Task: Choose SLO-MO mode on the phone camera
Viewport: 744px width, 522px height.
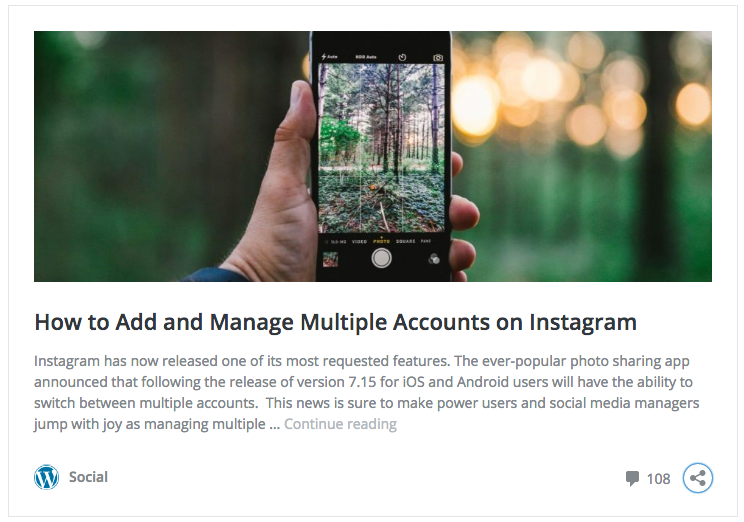Action: click(x=338, y=242)
